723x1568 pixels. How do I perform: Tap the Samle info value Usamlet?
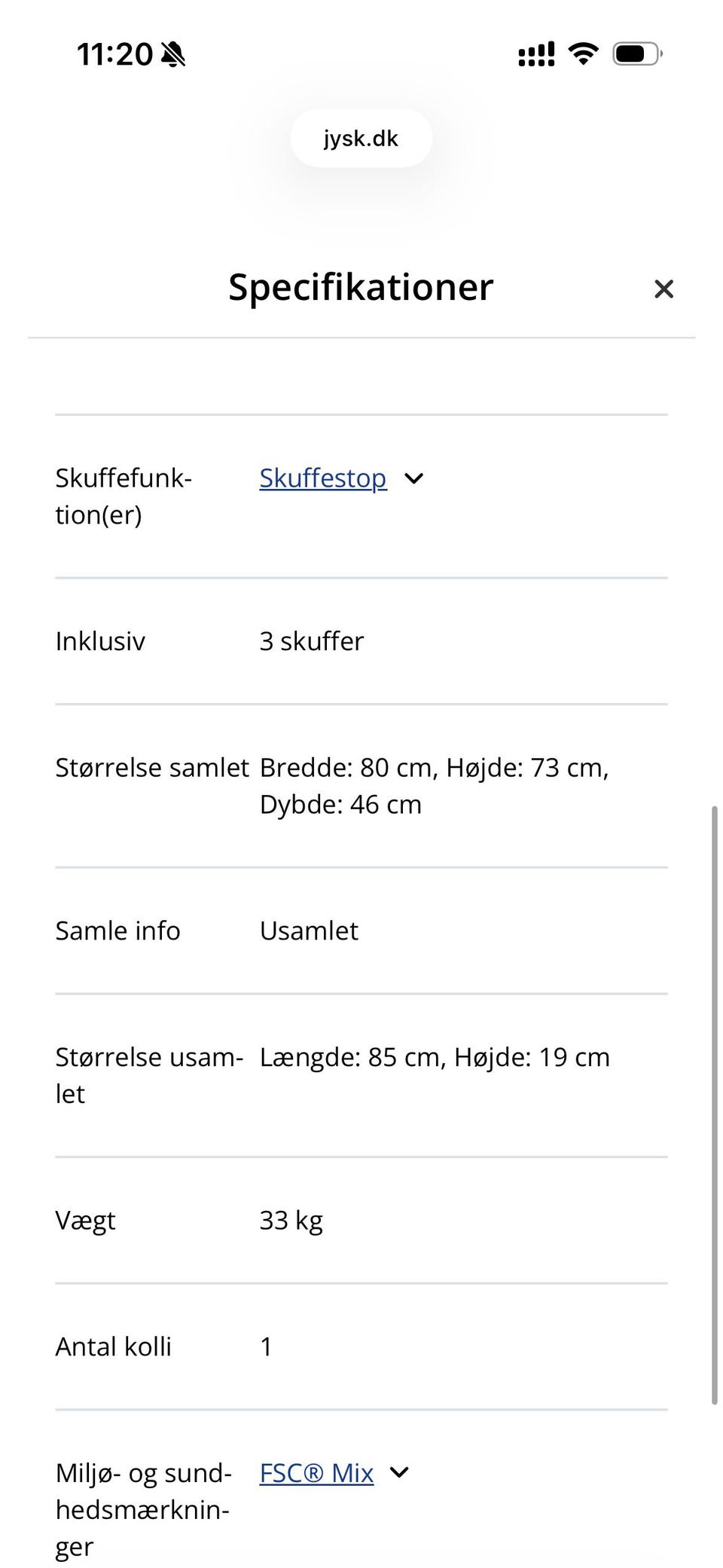(x=308, y=931)
